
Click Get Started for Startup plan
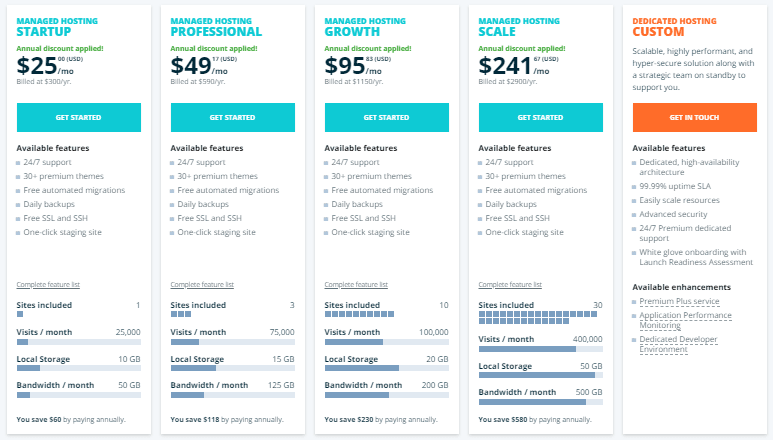(78, 117)
